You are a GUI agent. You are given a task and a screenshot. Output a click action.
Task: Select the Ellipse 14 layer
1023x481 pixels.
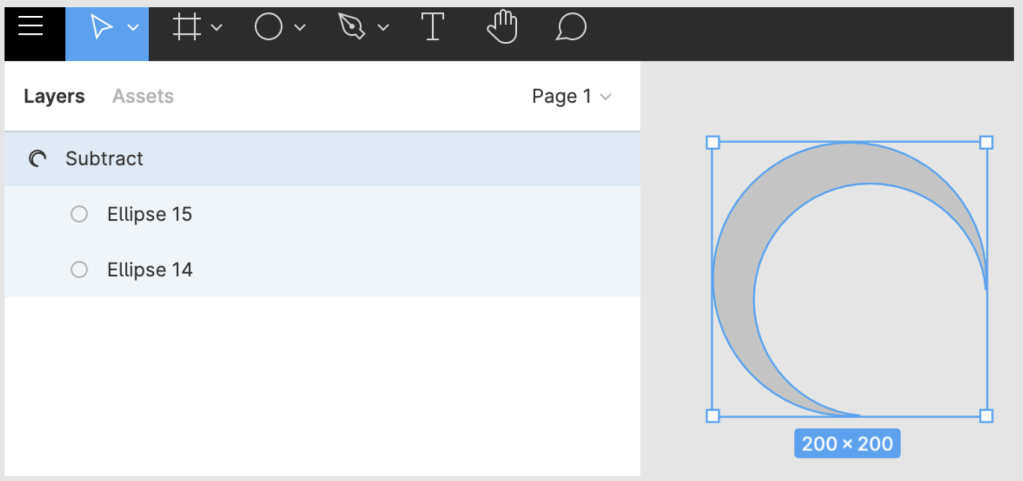pos(149,270)
